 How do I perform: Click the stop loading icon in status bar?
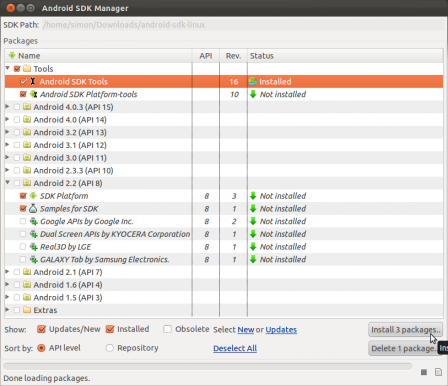coord(424,372)
